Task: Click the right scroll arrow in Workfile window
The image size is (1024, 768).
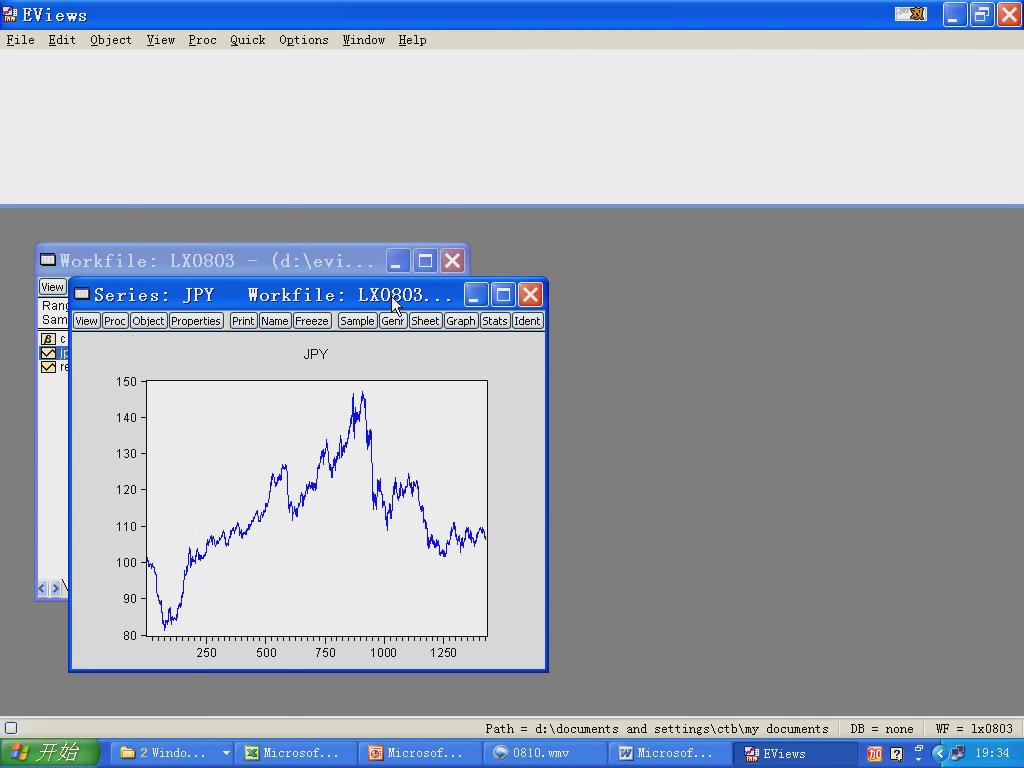Action: click(x=56, y=588)
